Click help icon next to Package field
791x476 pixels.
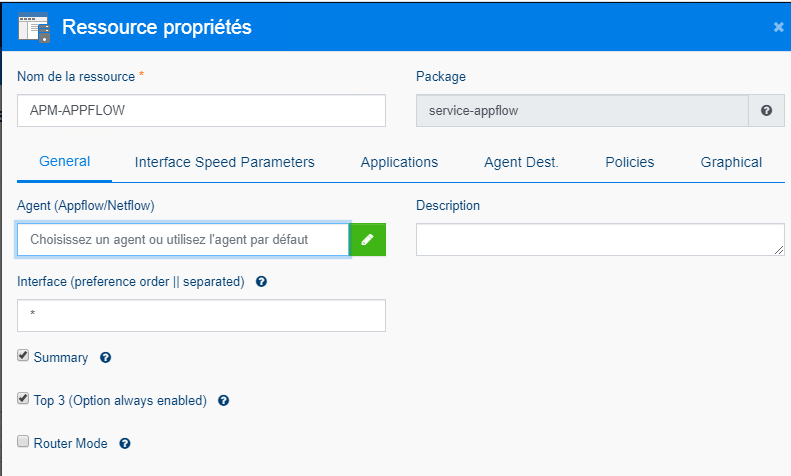coord(766,111)
